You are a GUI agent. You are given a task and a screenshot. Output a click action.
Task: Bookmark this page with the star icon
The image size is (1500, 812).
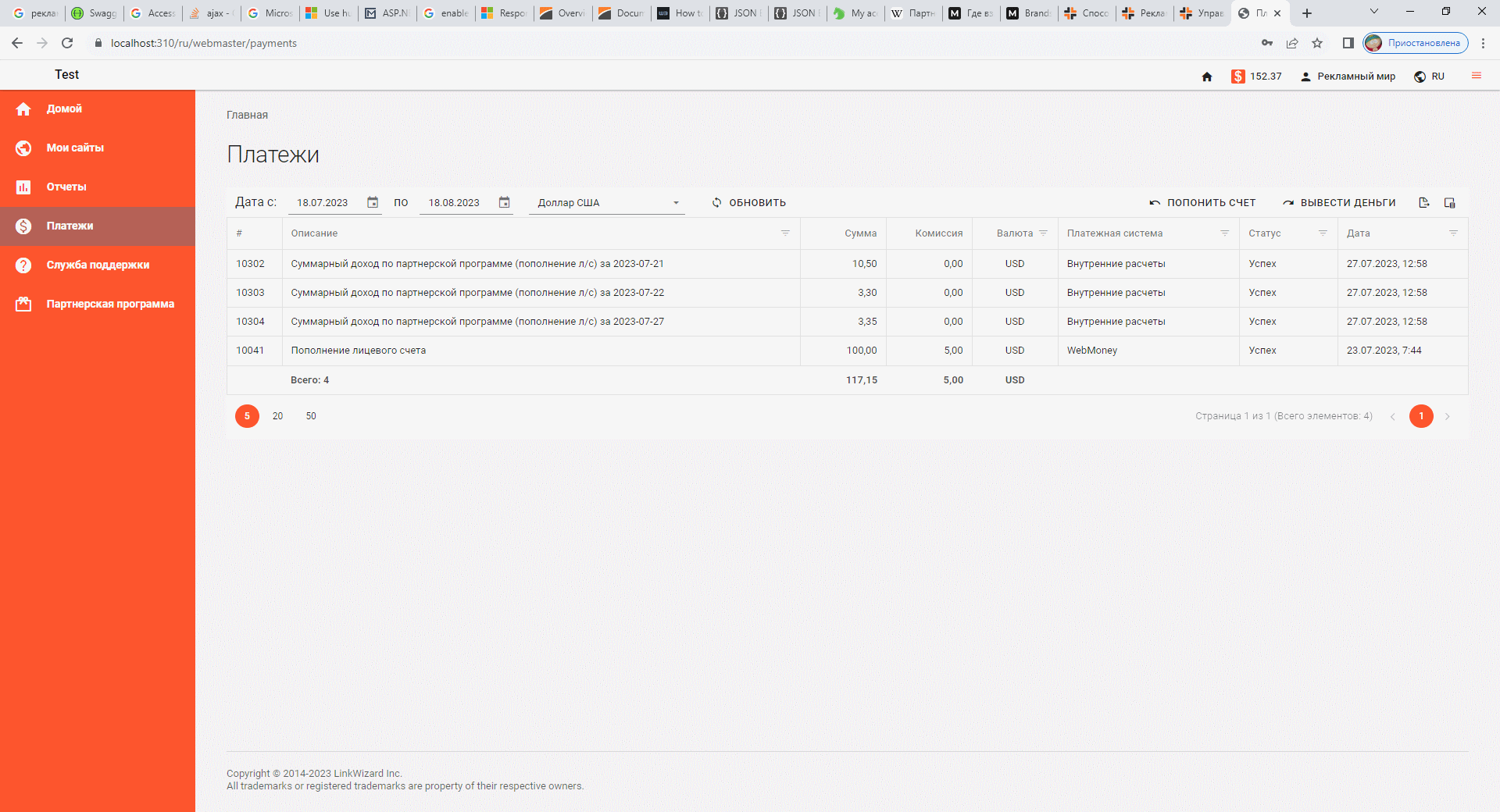tap(1317, 43)
